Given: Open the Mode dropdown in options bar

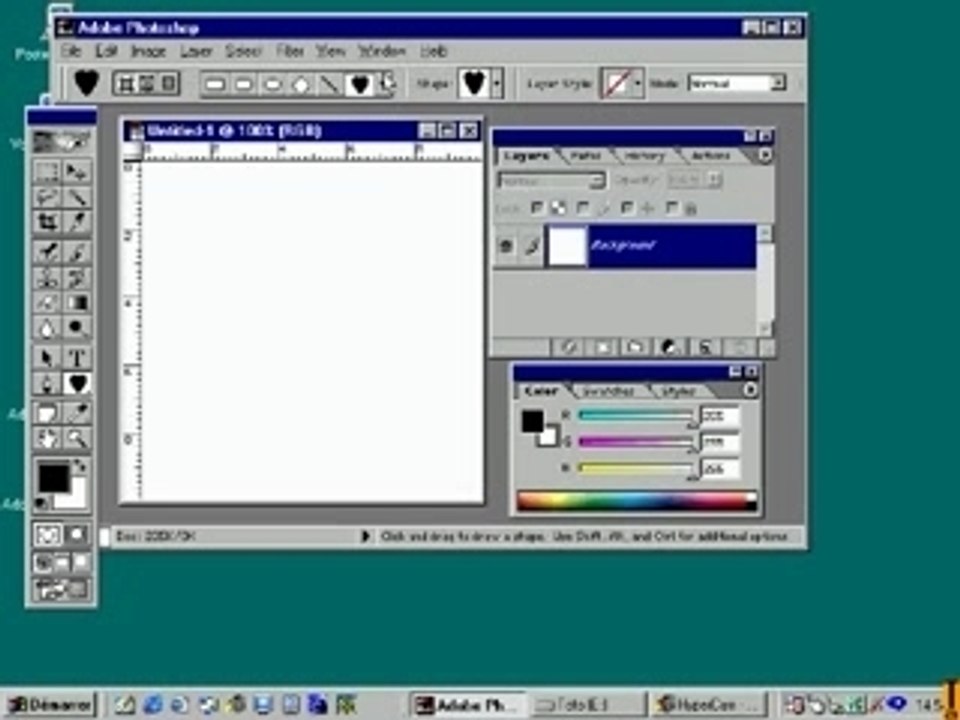Looking at the screenshot, I should 778,83.
